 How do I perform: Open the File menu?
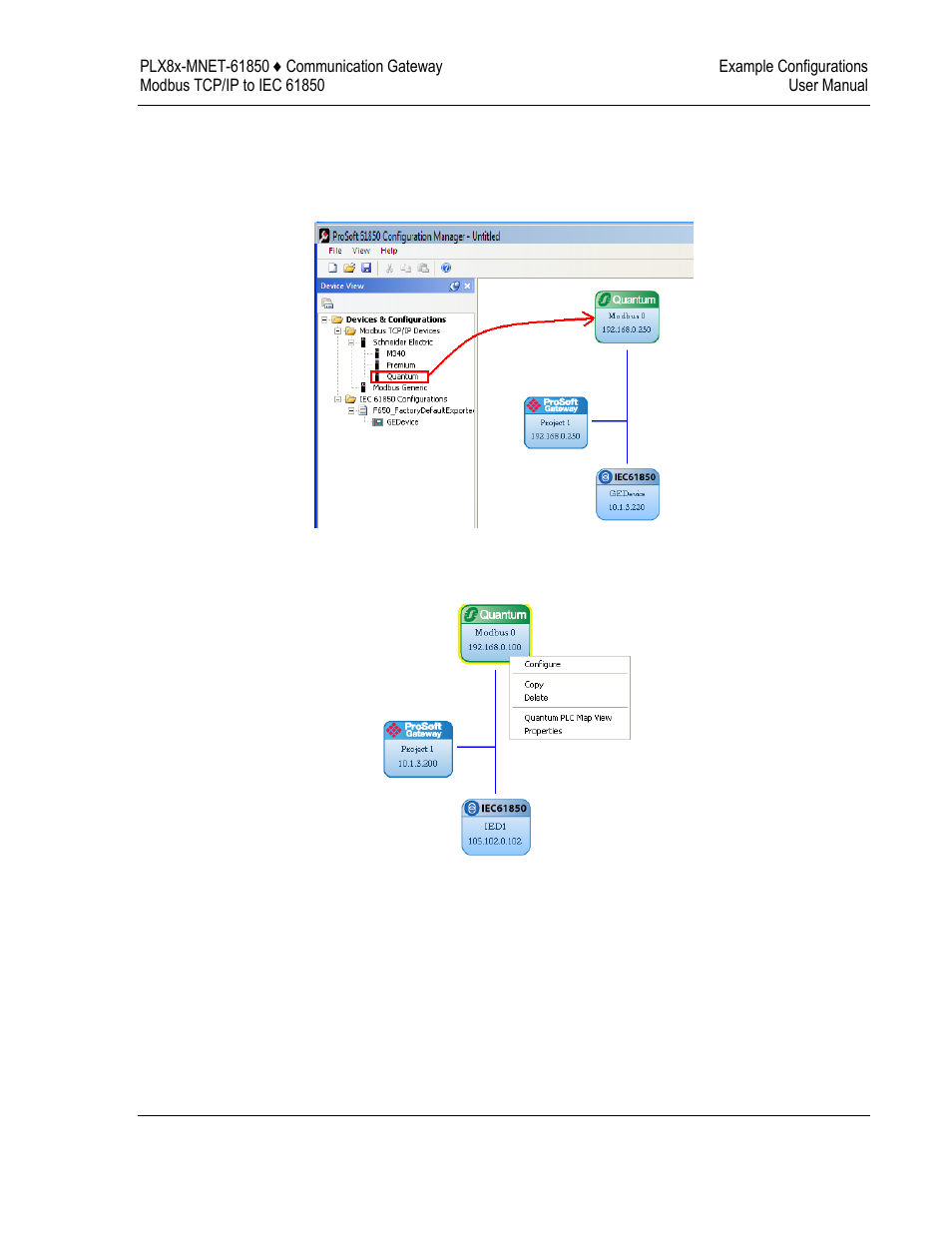pos(335,252)
